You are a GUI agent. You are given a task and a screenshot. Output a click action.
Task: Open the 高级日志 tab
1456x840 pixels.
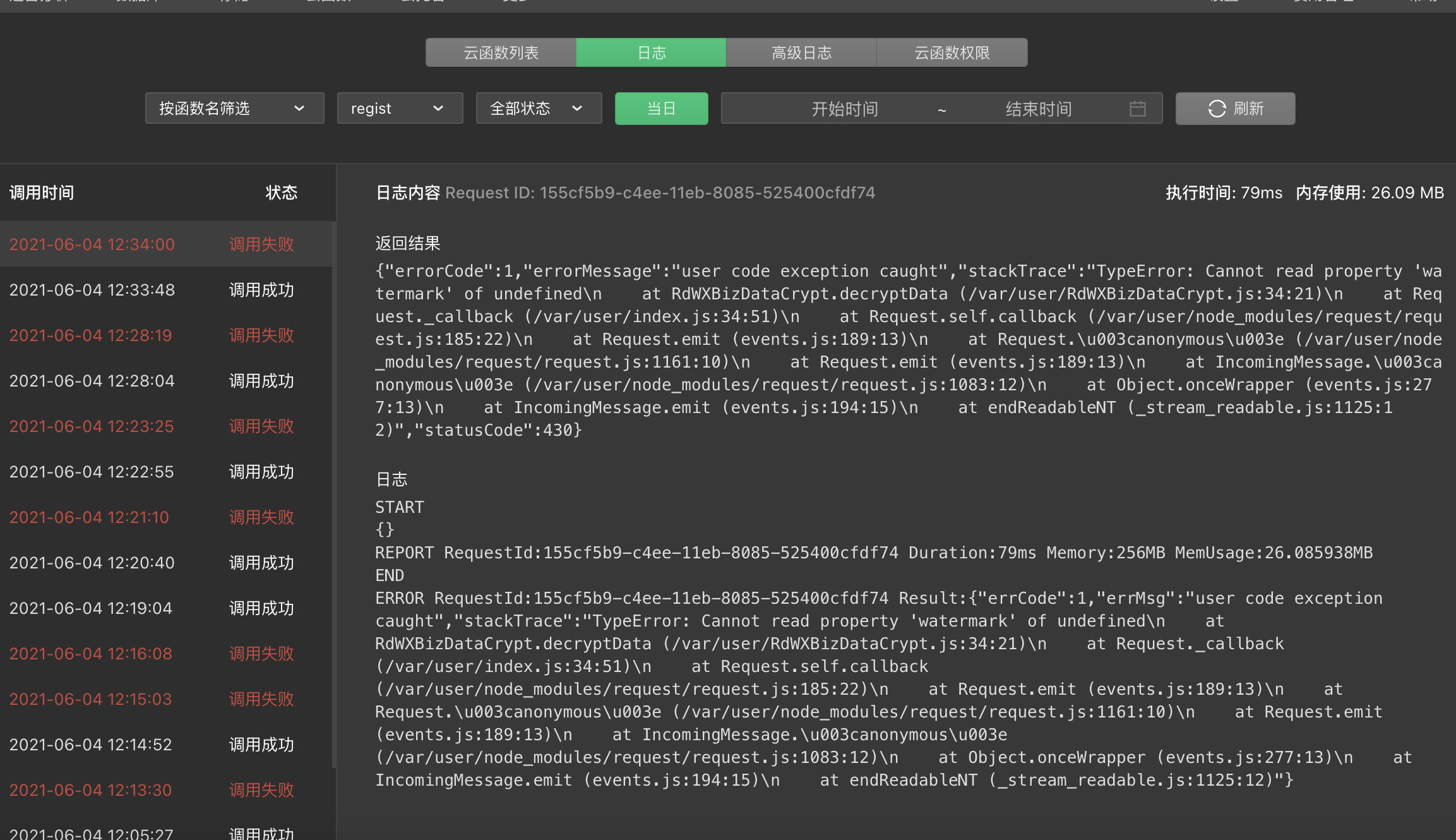[801, 52]
